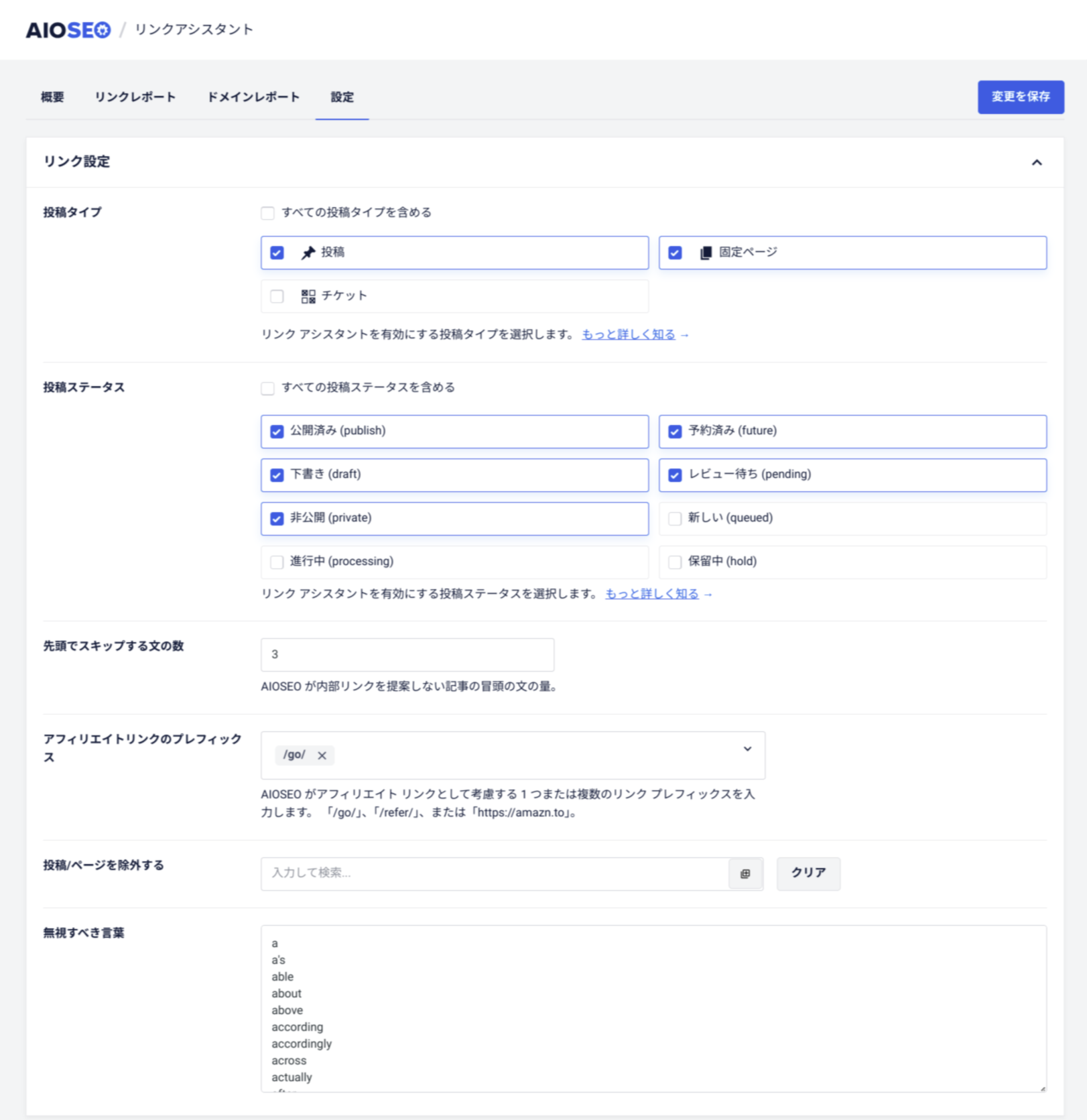Uncheck 公開済み (publish) status

click(x=277, y=432)
